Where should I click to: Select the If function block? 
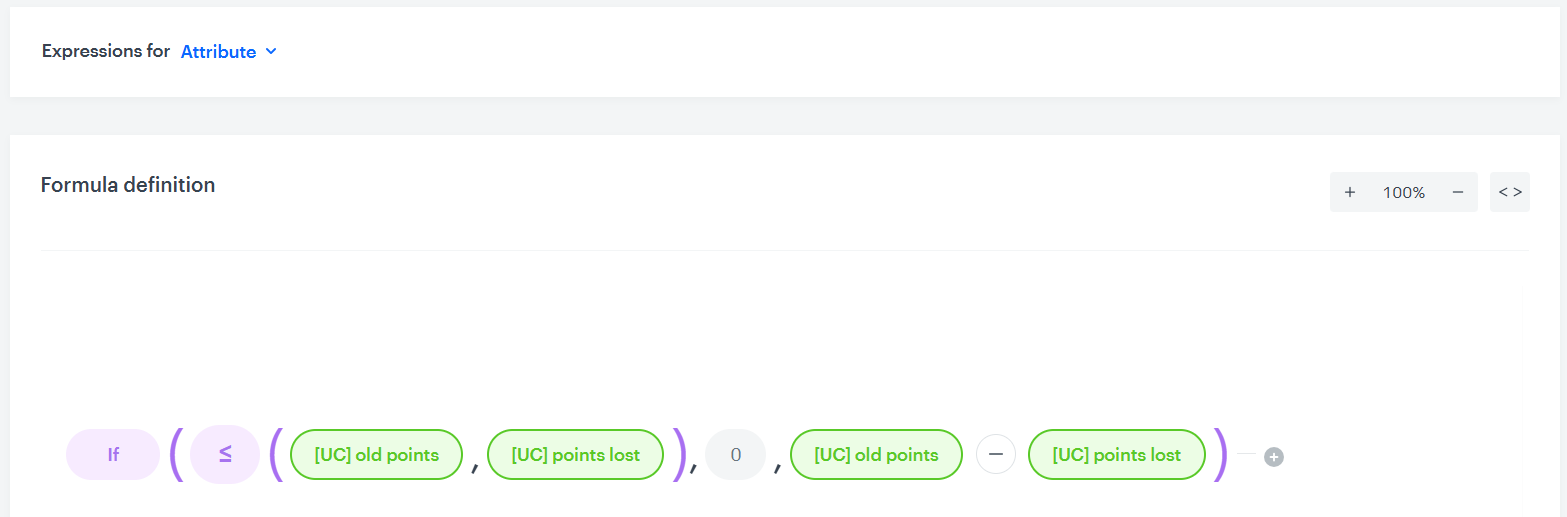pyautogui.click(x=113, y=455)
